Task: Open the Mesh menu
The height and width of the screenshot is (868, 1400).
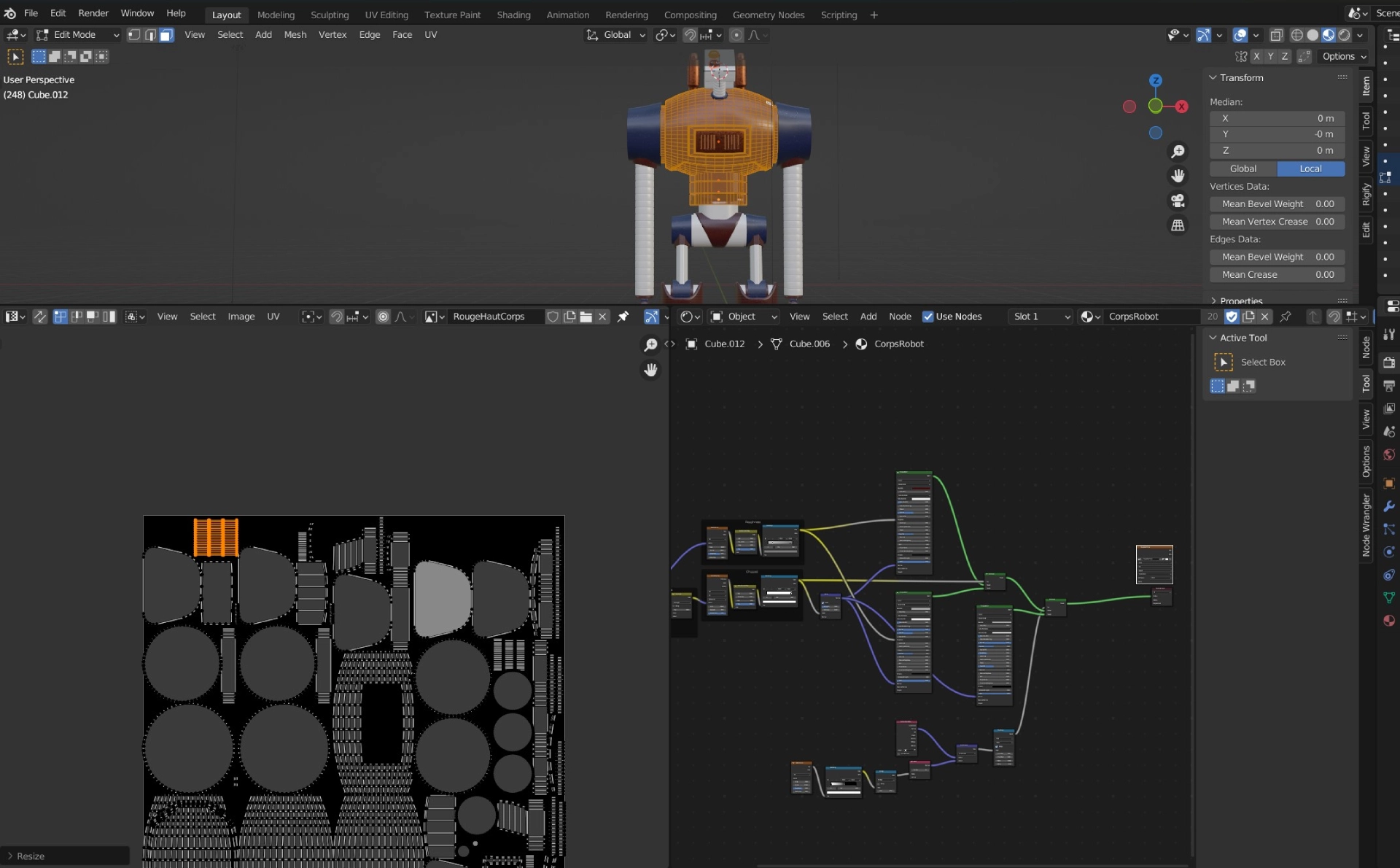Action: [295, 35]
